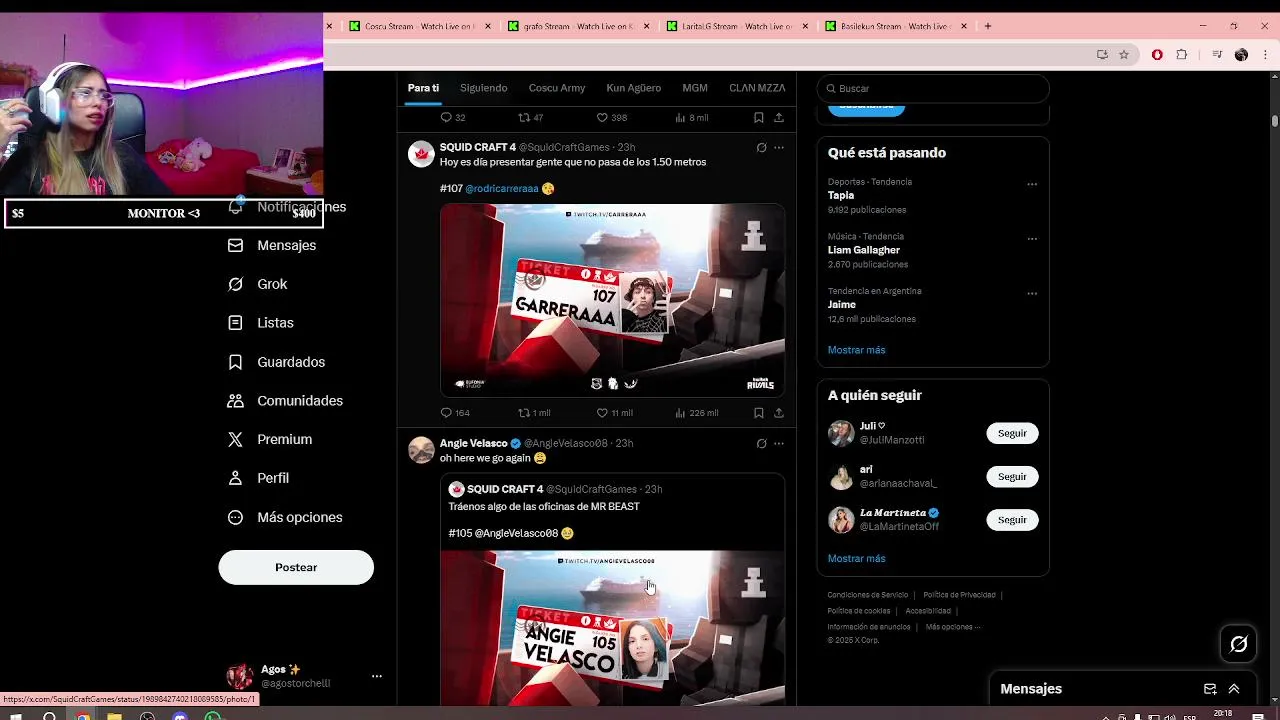Like the top post with 398 likes
This screenshot has height=720, width=1280.
point(611,118)
